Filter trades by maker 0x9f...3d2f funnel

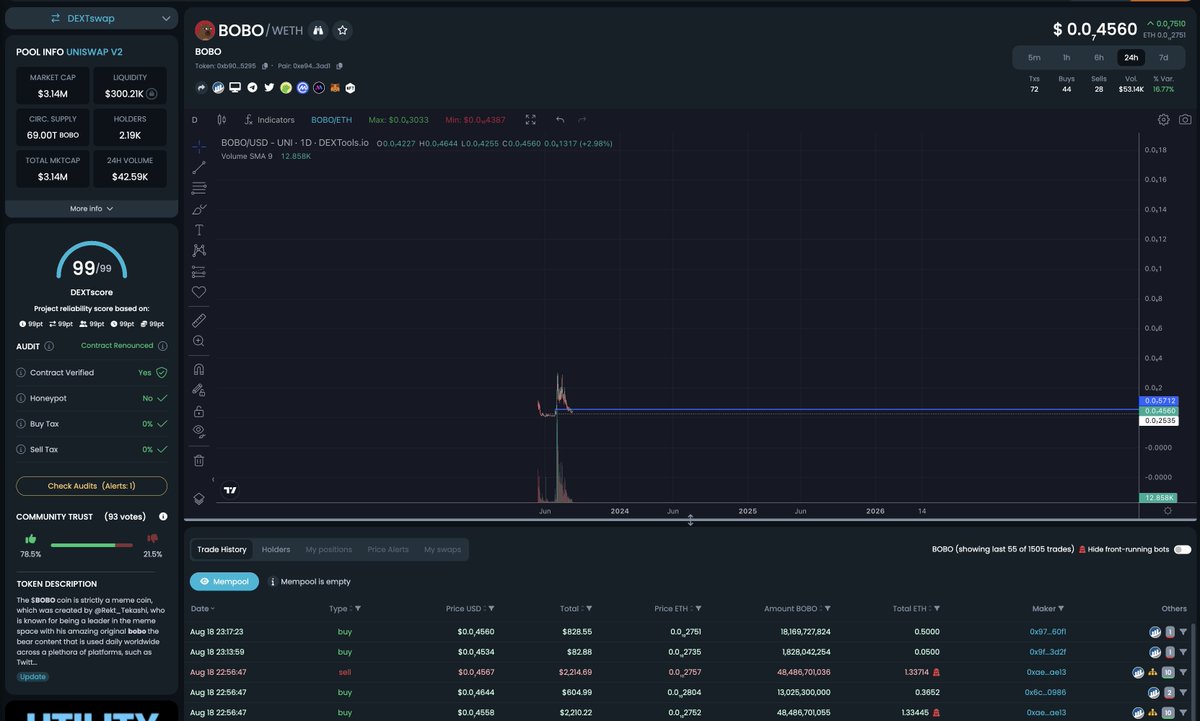(x=1183, y=652)
